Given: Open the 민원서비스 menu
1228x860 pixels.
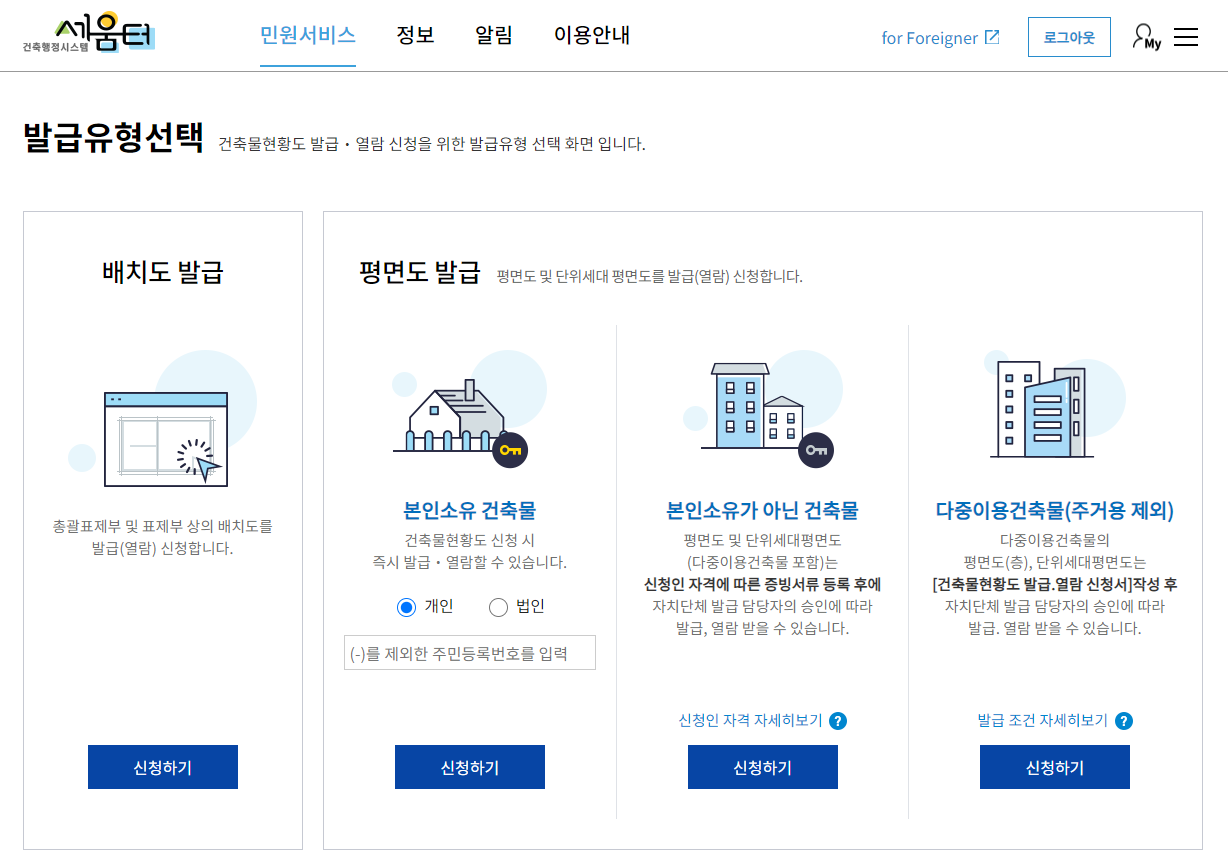Looking at the screenshot, I should tap(307, 33).
